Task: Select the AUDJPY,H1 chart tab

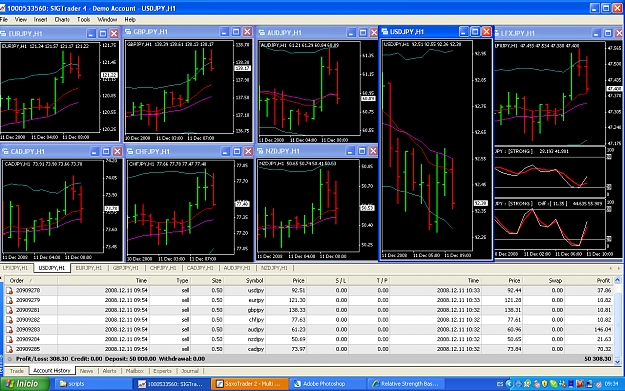Action: tap(237, 268)
